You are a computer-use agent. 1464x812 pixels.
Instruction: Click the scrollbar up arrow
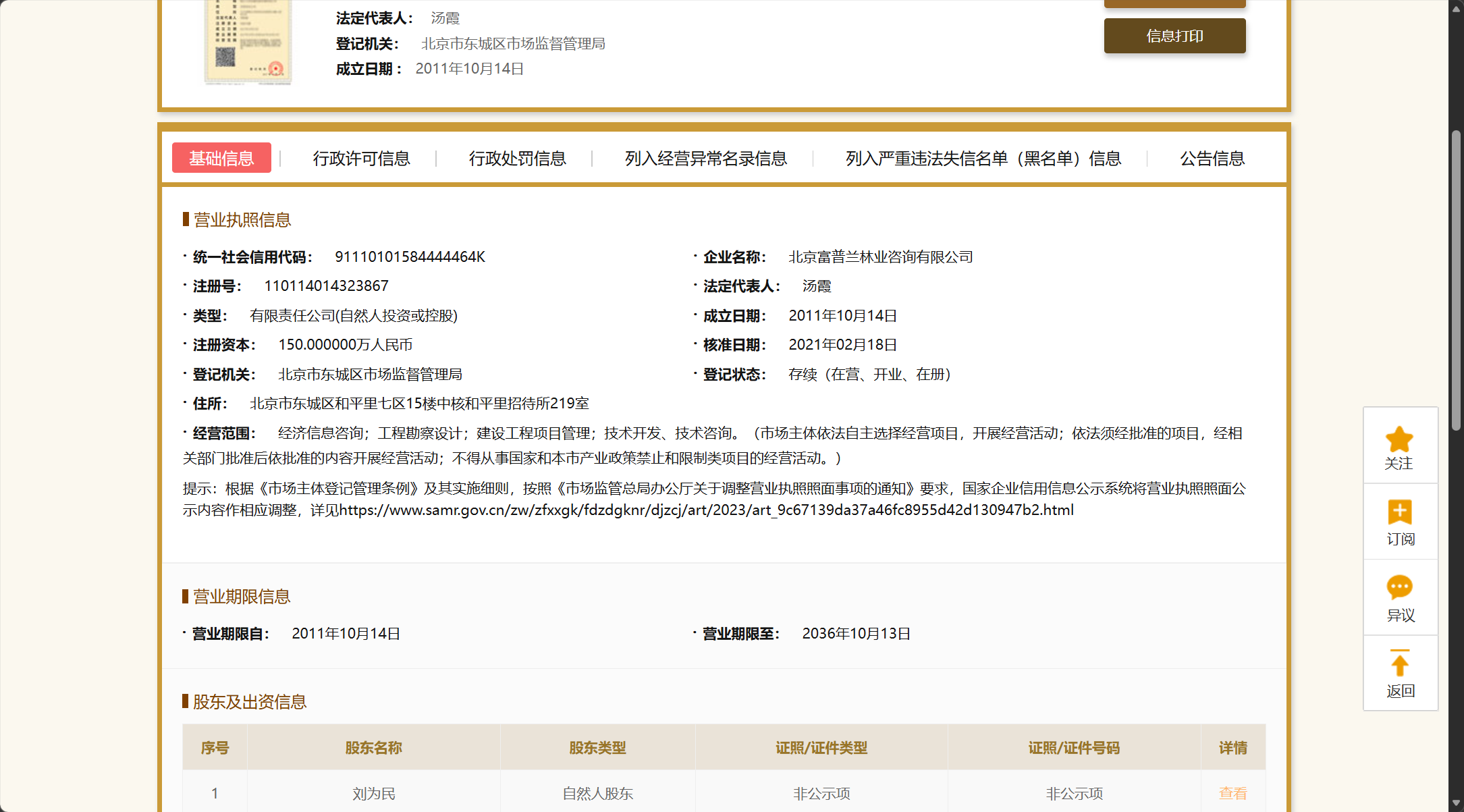point(1456,7)
